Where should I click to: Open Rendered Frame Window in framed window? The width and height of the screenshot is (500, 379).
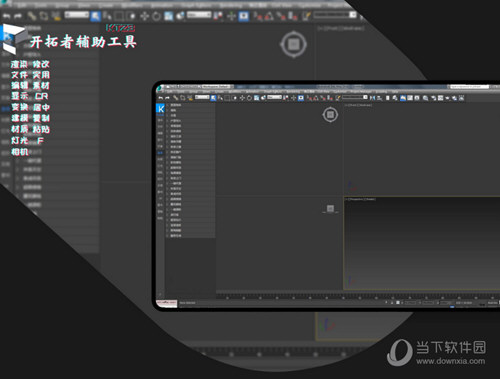(x=441, y=98)
